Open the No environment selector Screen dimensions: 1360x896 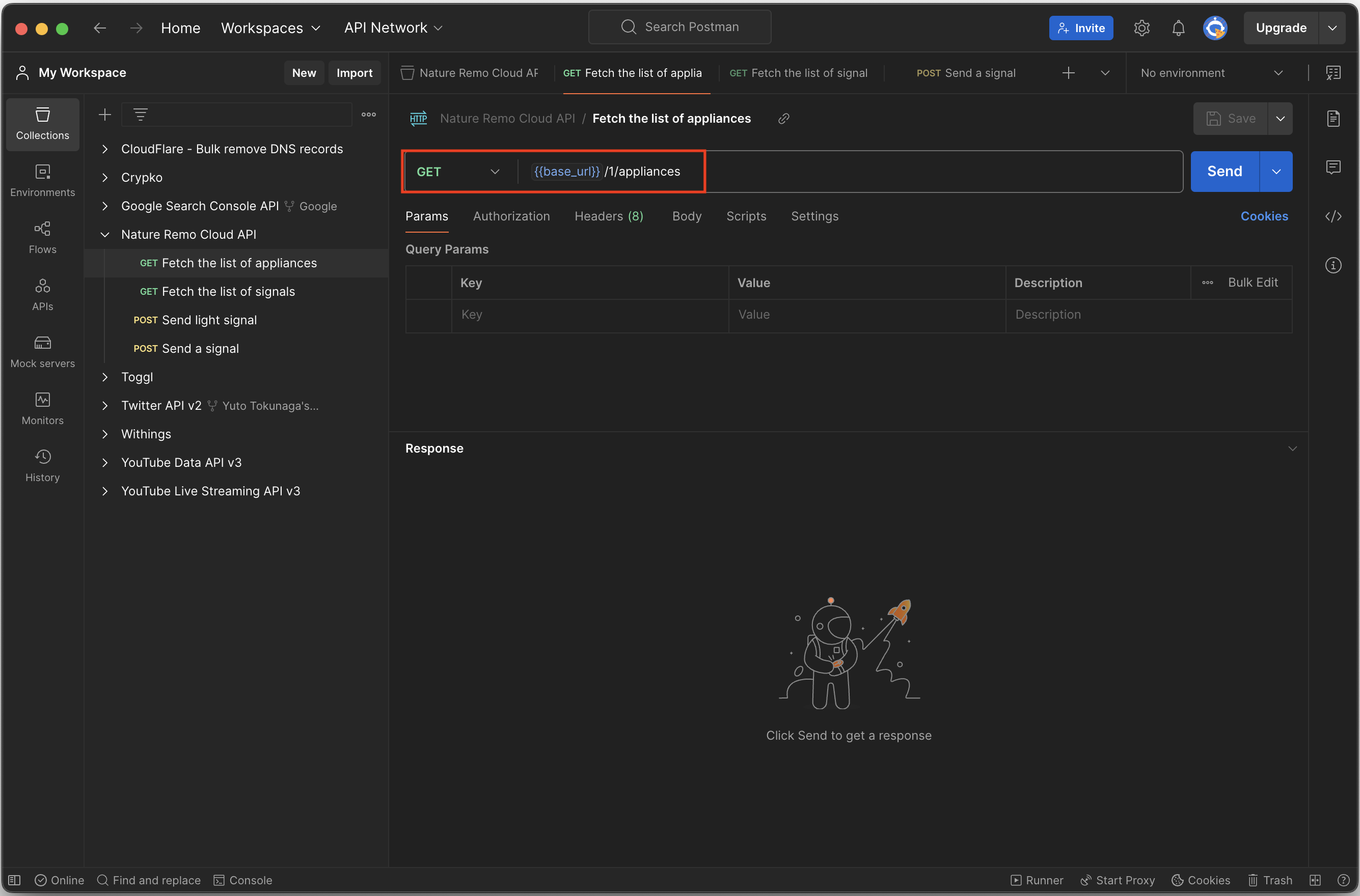tap(1211, 73)
